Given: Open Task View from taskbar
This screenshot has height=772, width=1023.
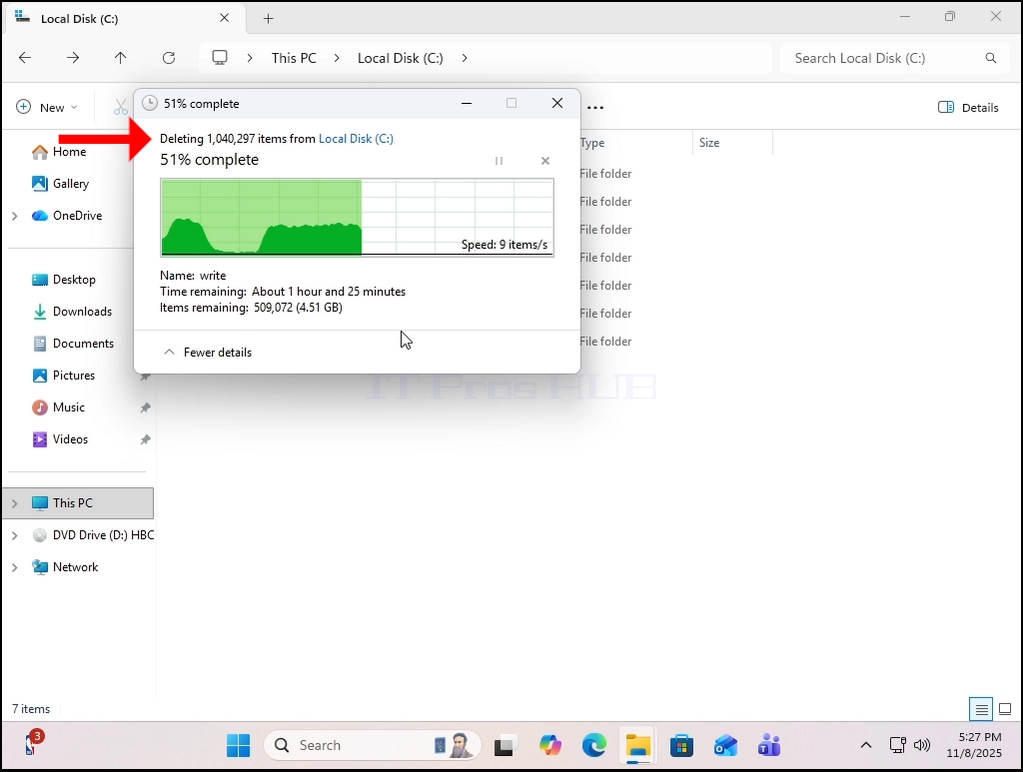Looking at the screenshot, I should (x=504, y=745).
